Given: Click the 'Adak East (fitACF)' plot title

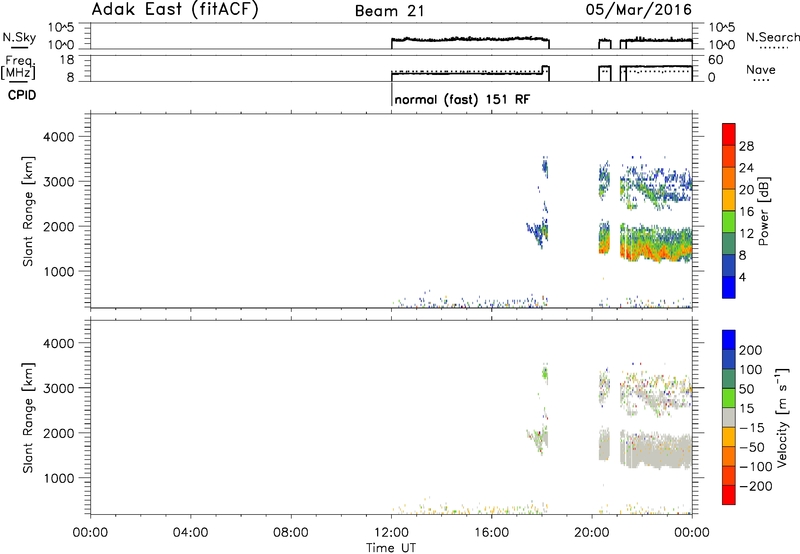Looking at the screenshot, I should click(175, 9).
